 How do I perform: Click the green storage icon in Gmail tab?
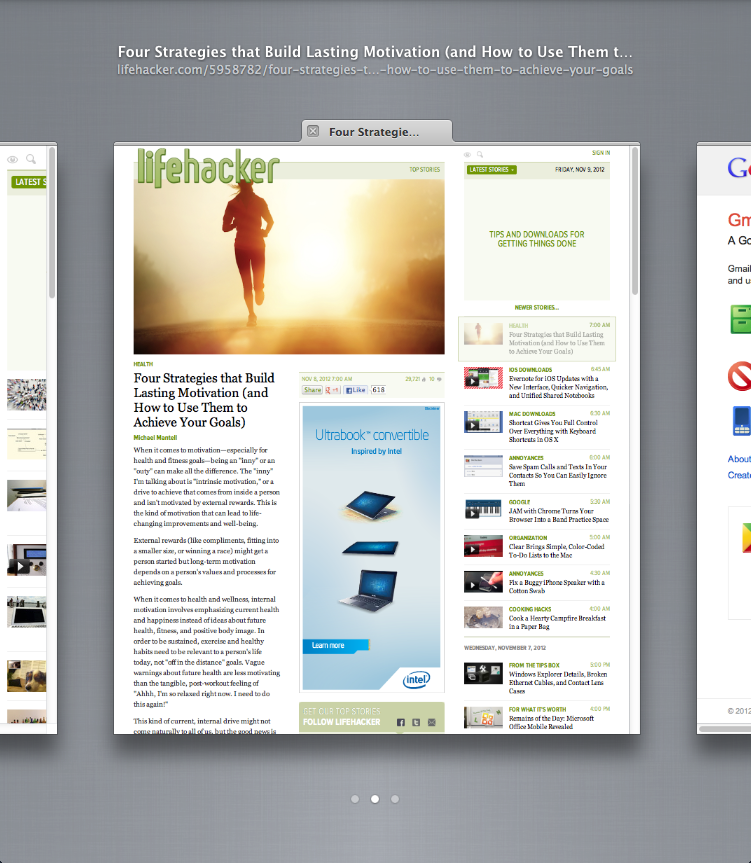coord(741,319)
